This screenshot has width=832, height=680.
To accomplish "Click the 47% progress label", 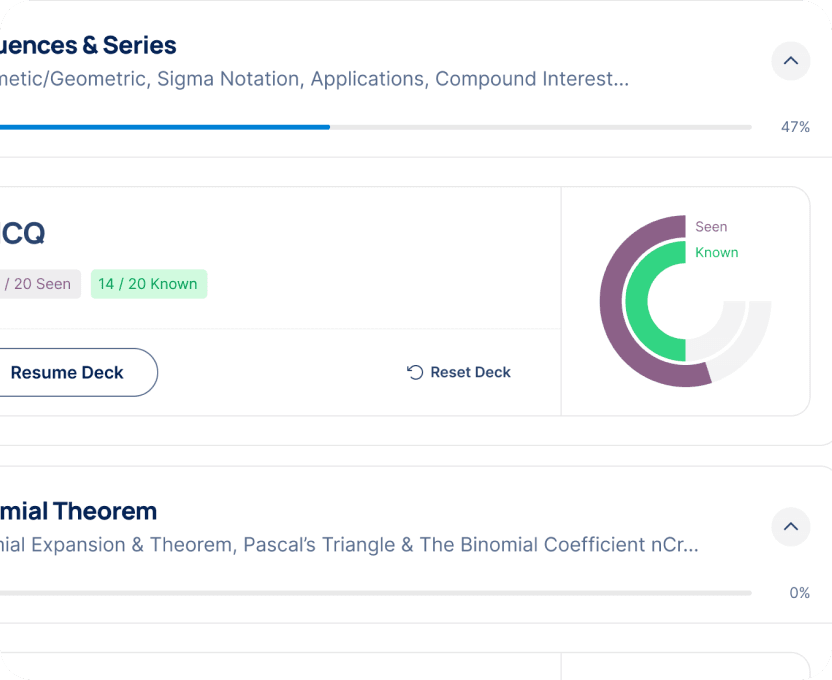I will click(x=795, y=127).
